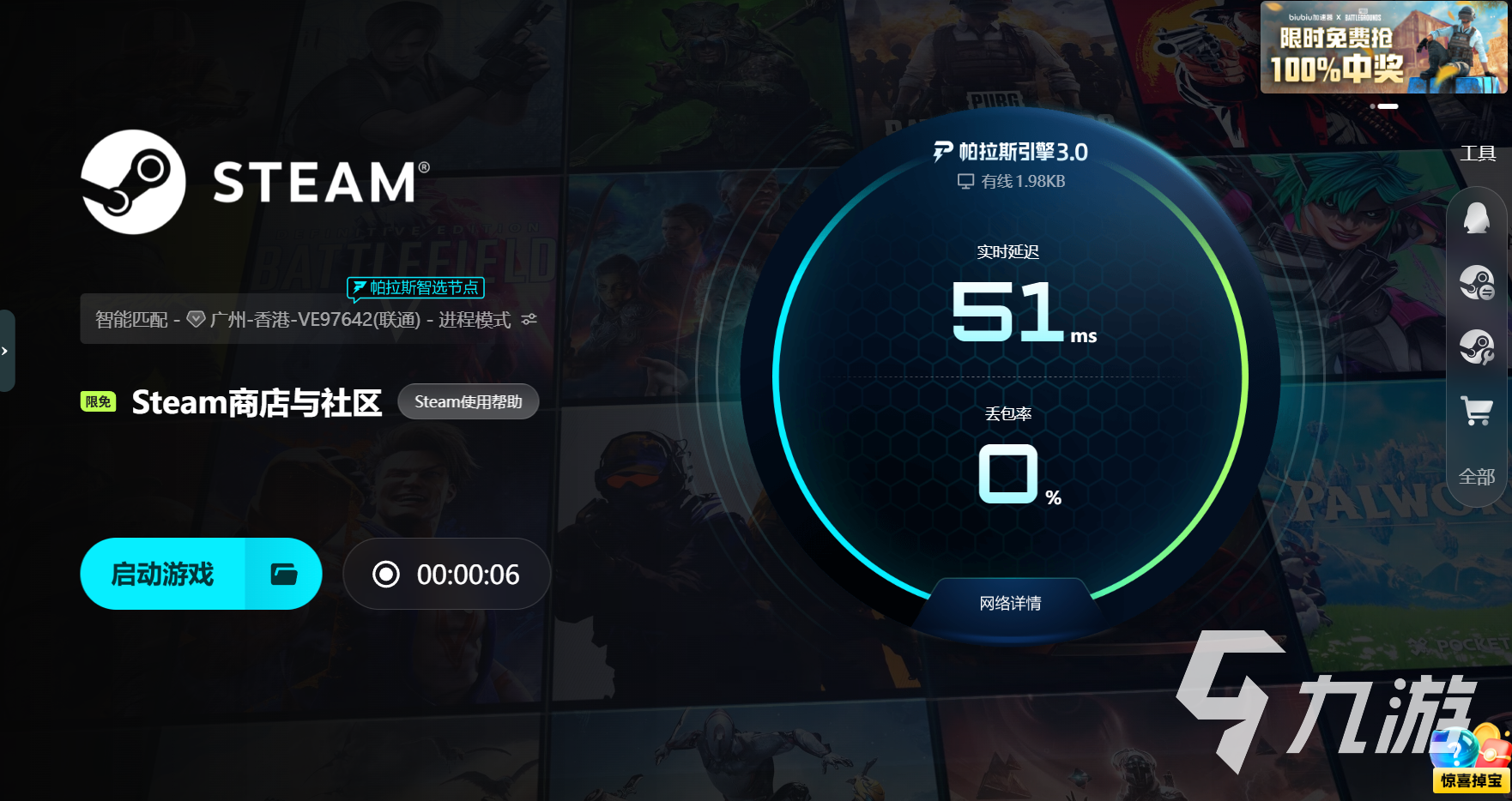This screenshot has width=1512, height=801.
Task: Open the Steam repair wrench tool icon
Action: (1477, 346)
